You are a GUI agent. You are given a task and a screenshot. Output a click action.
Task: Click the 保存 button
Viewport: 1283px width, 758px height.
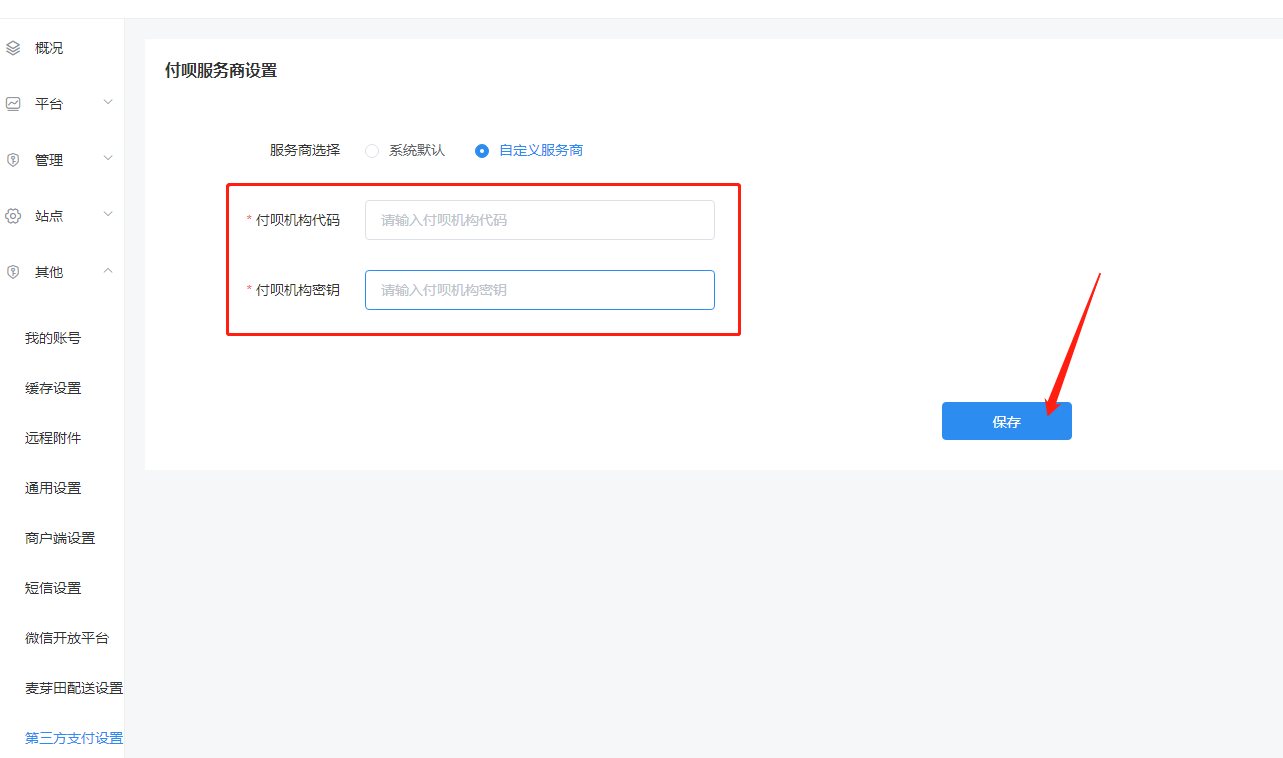1007,421
